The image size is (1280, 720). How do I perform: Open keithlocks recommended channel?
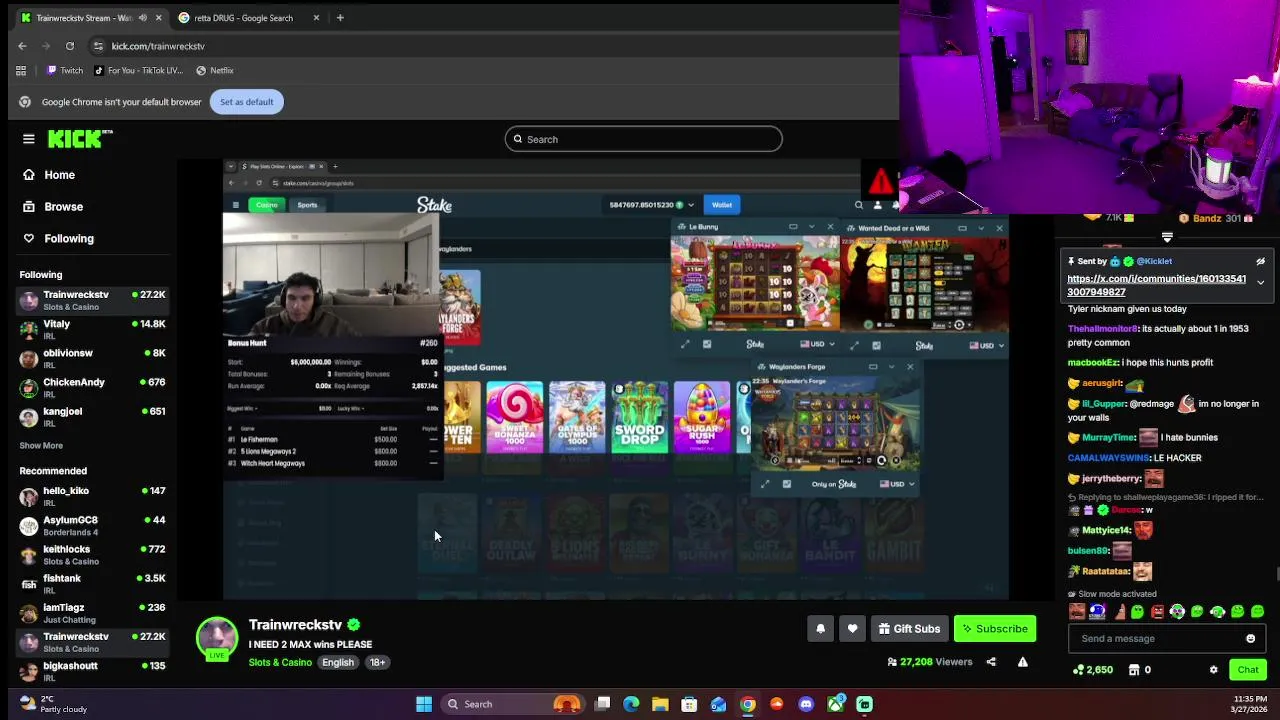(x=91, y=554)
